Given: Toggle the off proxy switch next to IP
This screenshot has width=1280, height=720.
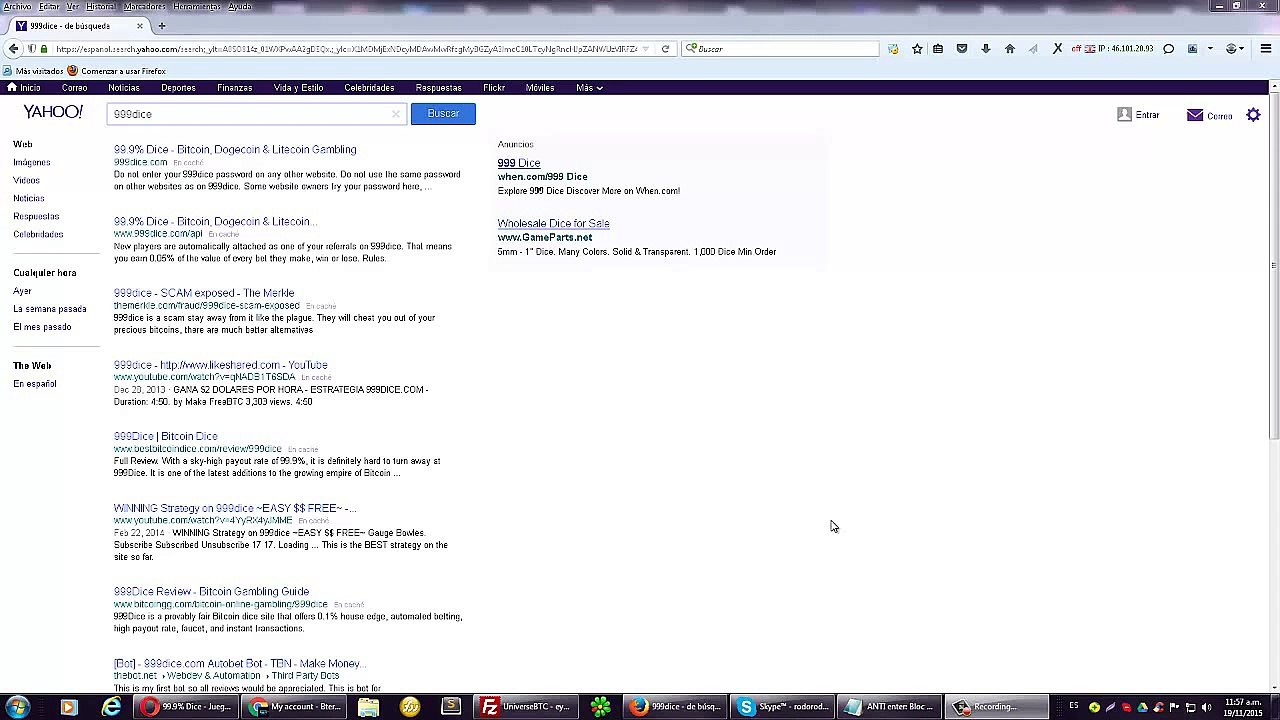Looking at the screenshot, I should 1076,49.
